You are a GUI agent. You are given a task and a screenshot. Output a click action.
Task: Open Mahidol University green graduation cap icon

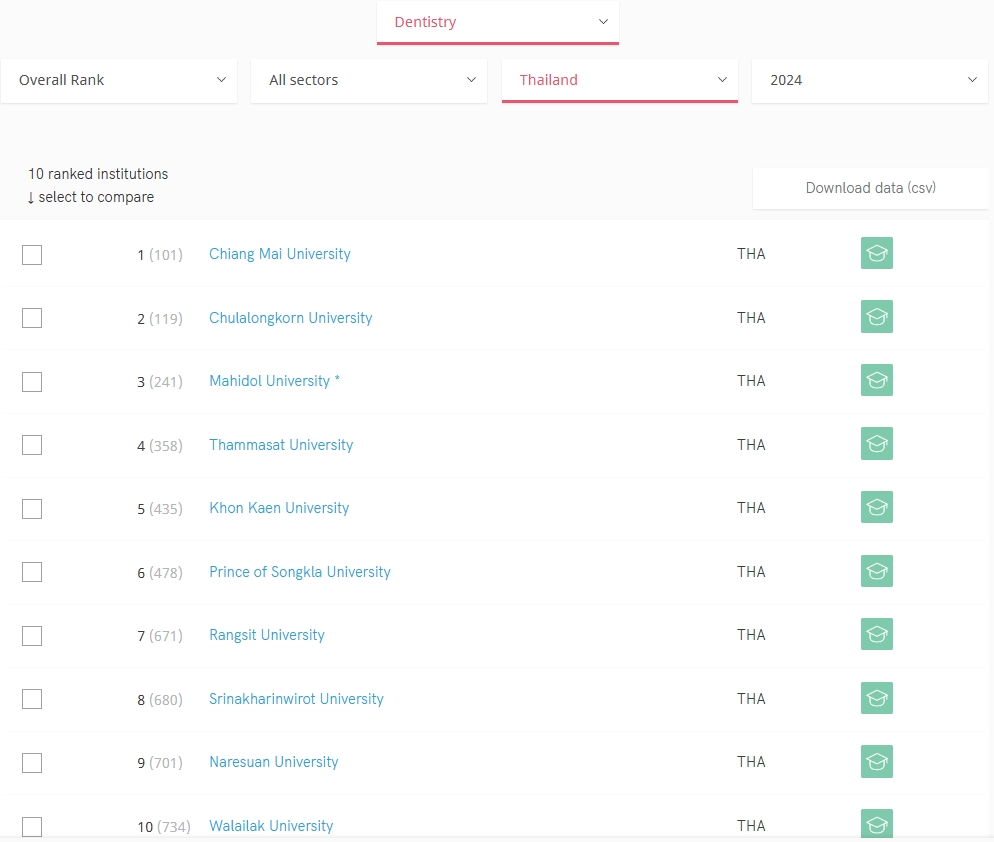[x=877, y=380]
